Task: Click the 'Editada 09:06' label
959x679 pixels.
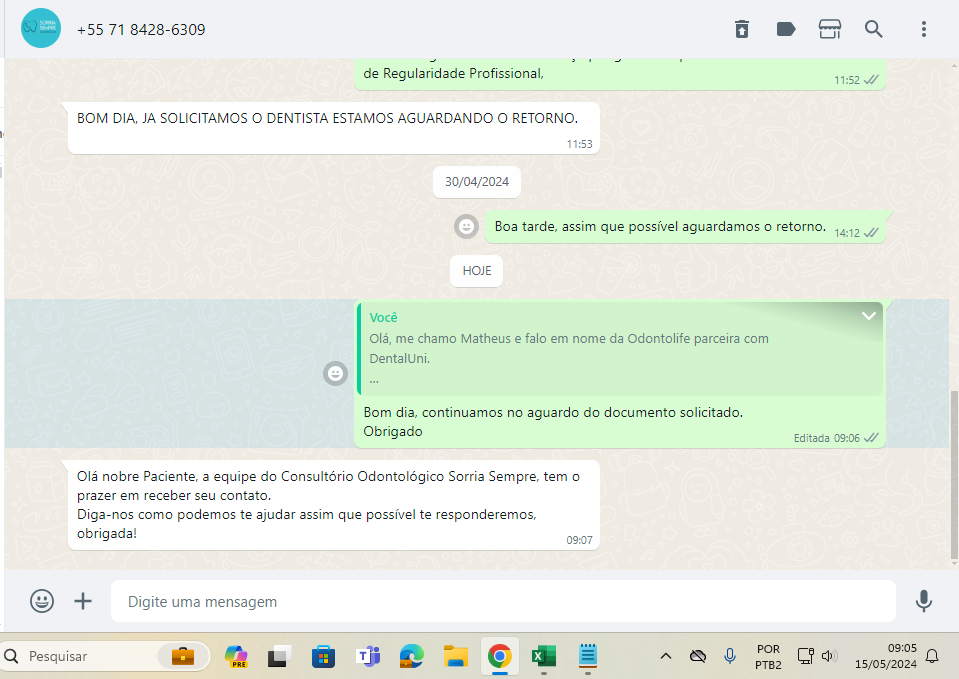Action: click(x=826, y=438)
